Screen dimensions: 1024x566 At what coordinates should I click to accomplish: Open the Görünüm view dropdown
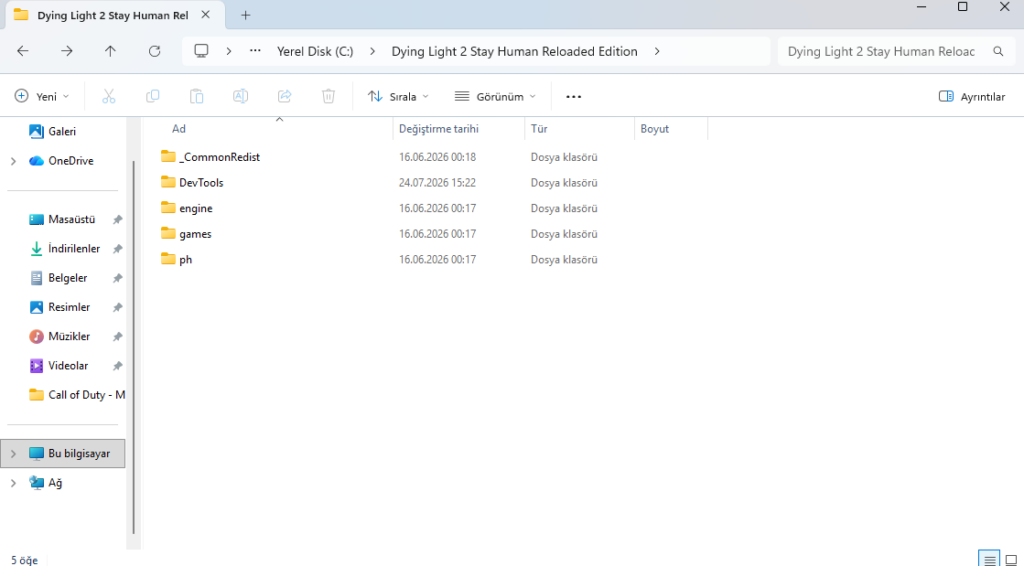tap(495, 97)
